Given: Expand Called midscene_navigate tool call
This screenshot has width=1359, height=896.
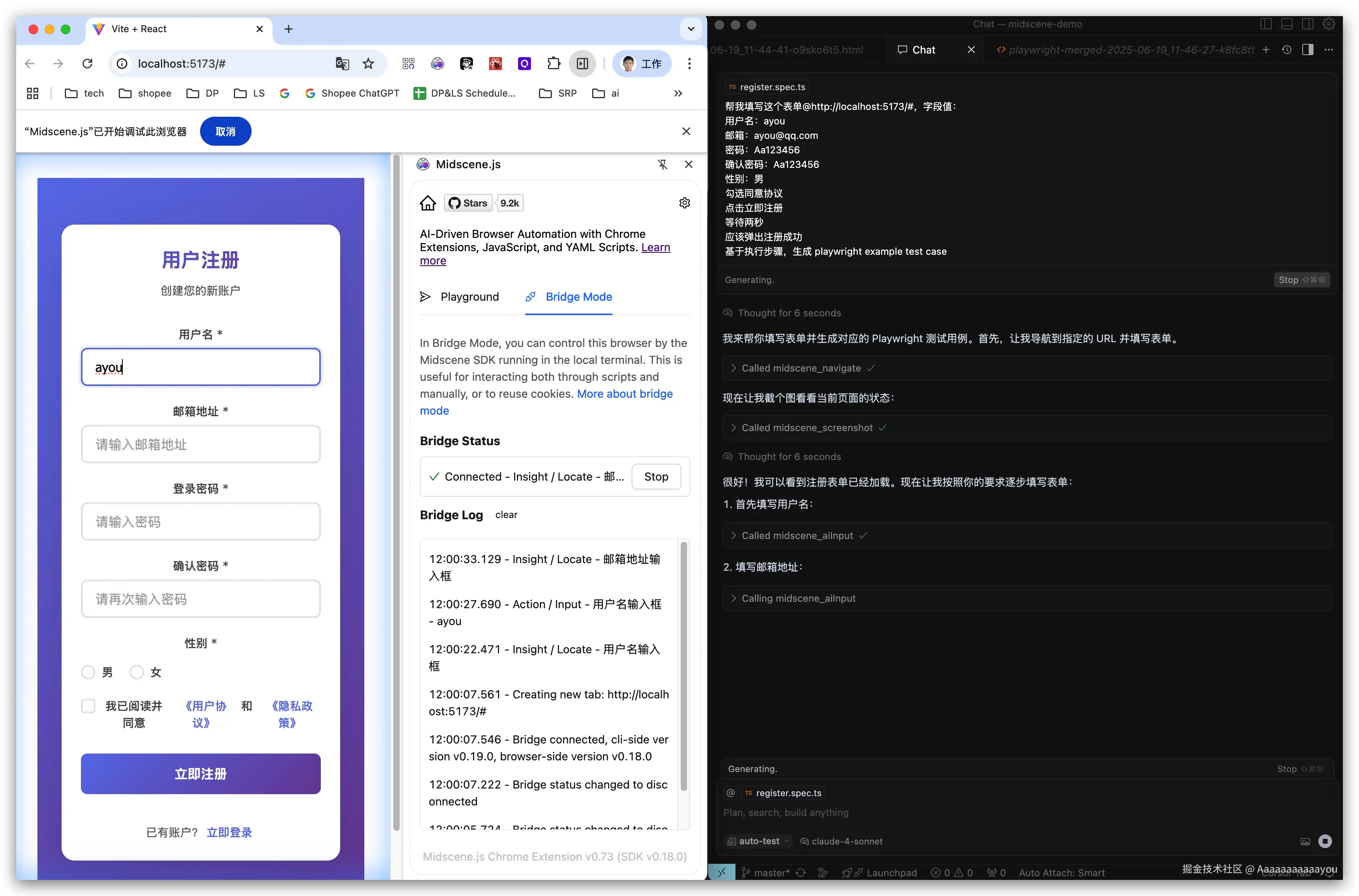Looking at the screenshot, I should pyautogui.click(x=800, y=368).
